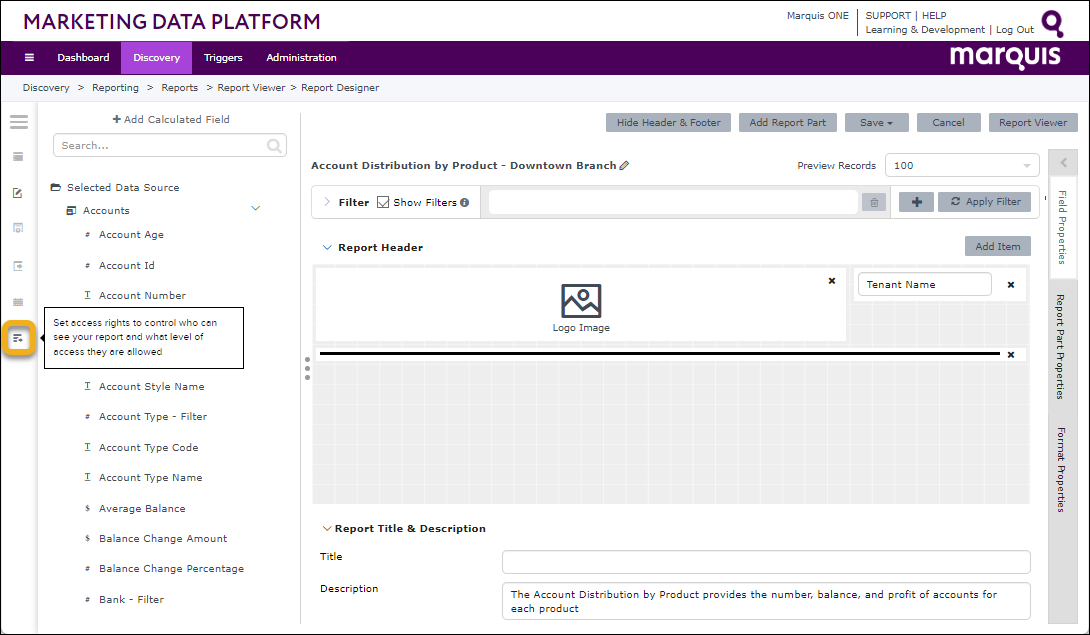This screenshot has width=1090, height=635.
Task: Open the data source icon in left sidebar
Action: tap(18, 157)
